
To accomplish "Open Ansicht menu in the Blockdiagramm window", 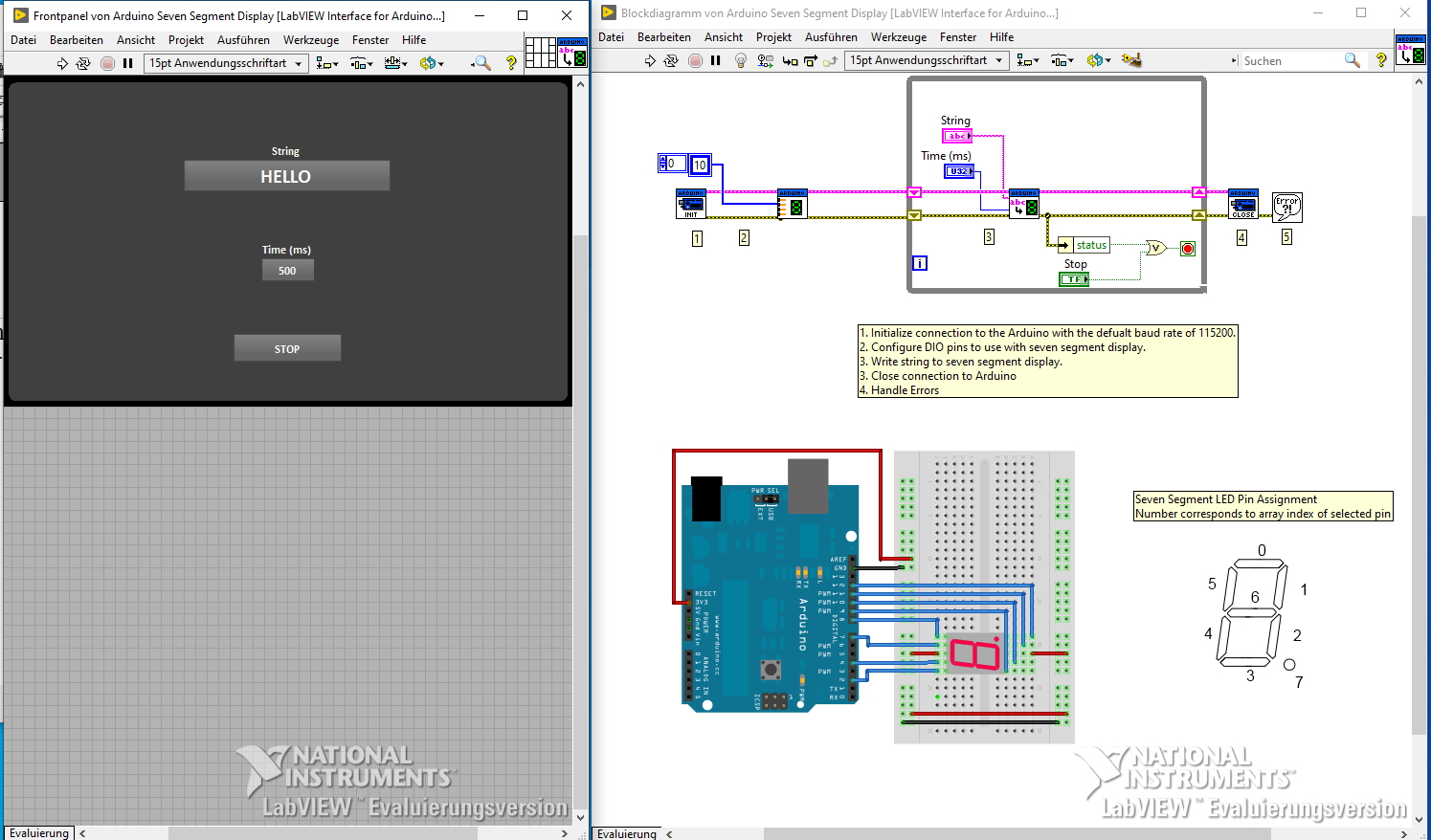I will pyautogui.click(x=724, y=37).
